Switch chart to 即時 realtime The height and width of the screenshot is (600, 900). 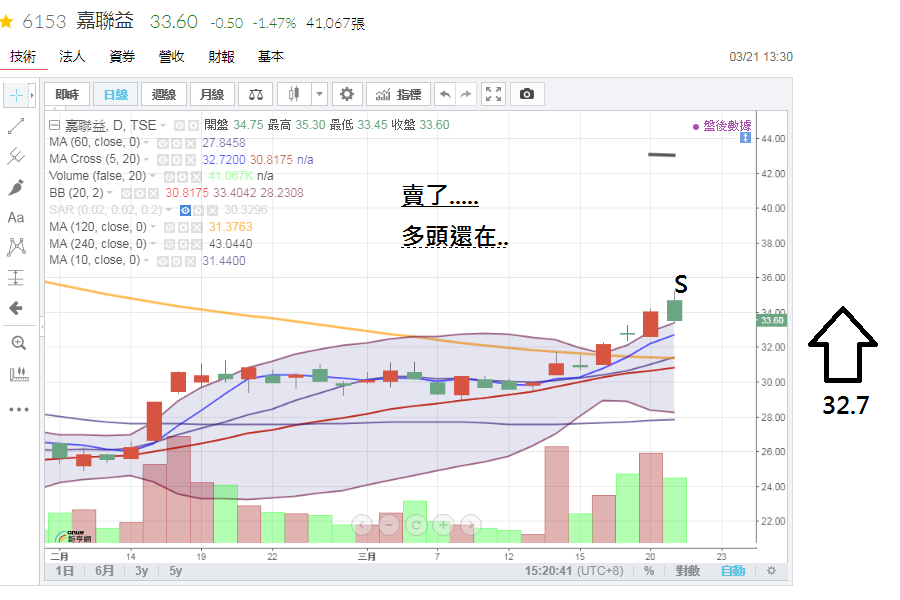67,95
